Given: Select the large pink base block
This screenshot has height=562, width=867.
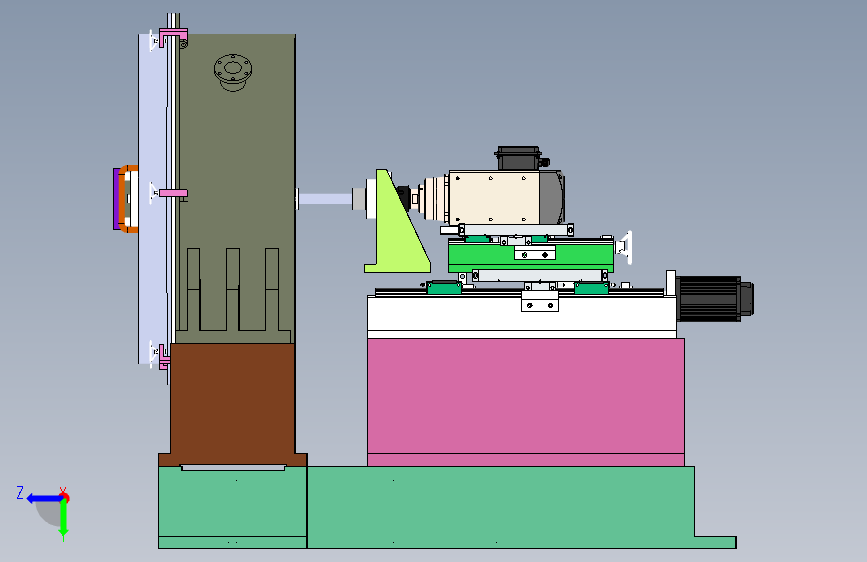Looking at the screenshot, I should (x=526, y=402).
